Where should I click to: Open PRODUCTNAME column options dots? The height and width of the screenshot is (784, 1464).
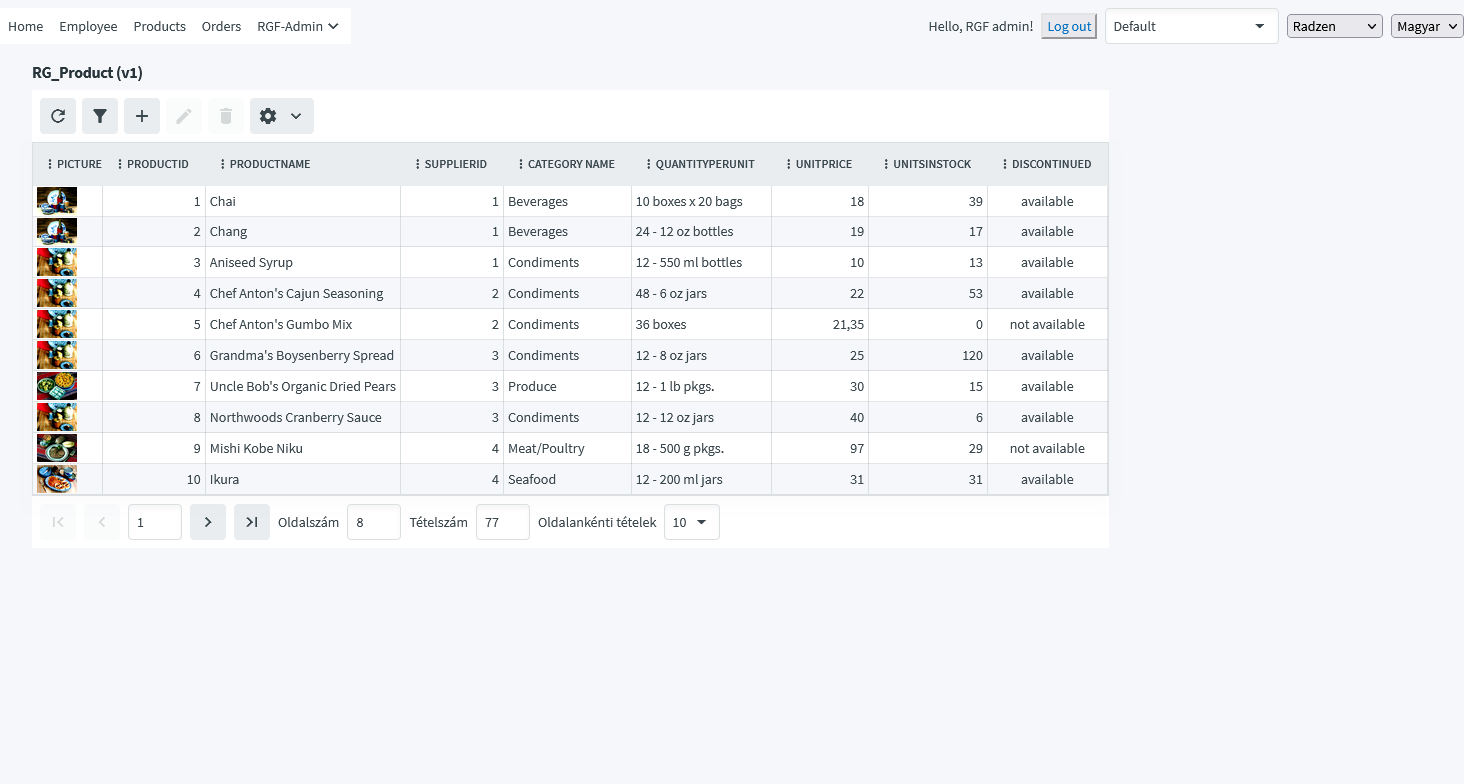pos(222,164)
